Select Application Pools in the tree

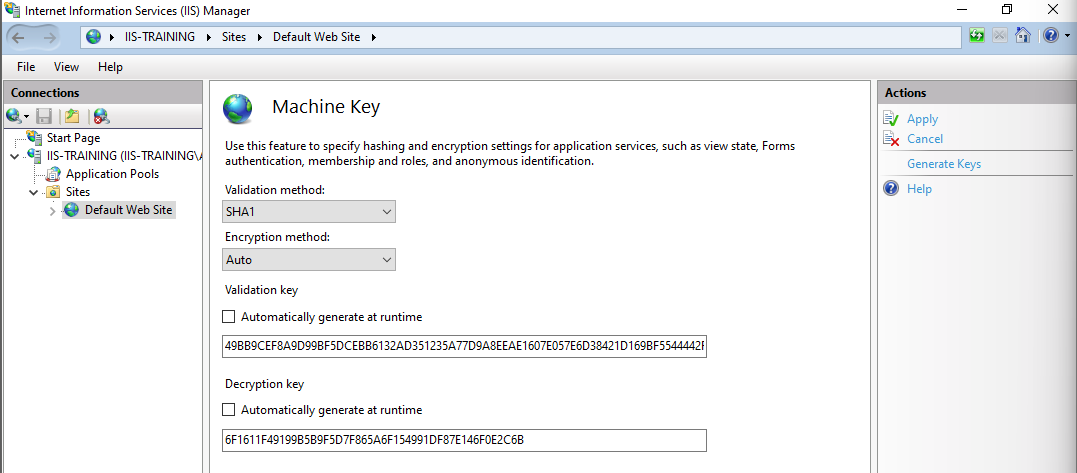(112, 174)
